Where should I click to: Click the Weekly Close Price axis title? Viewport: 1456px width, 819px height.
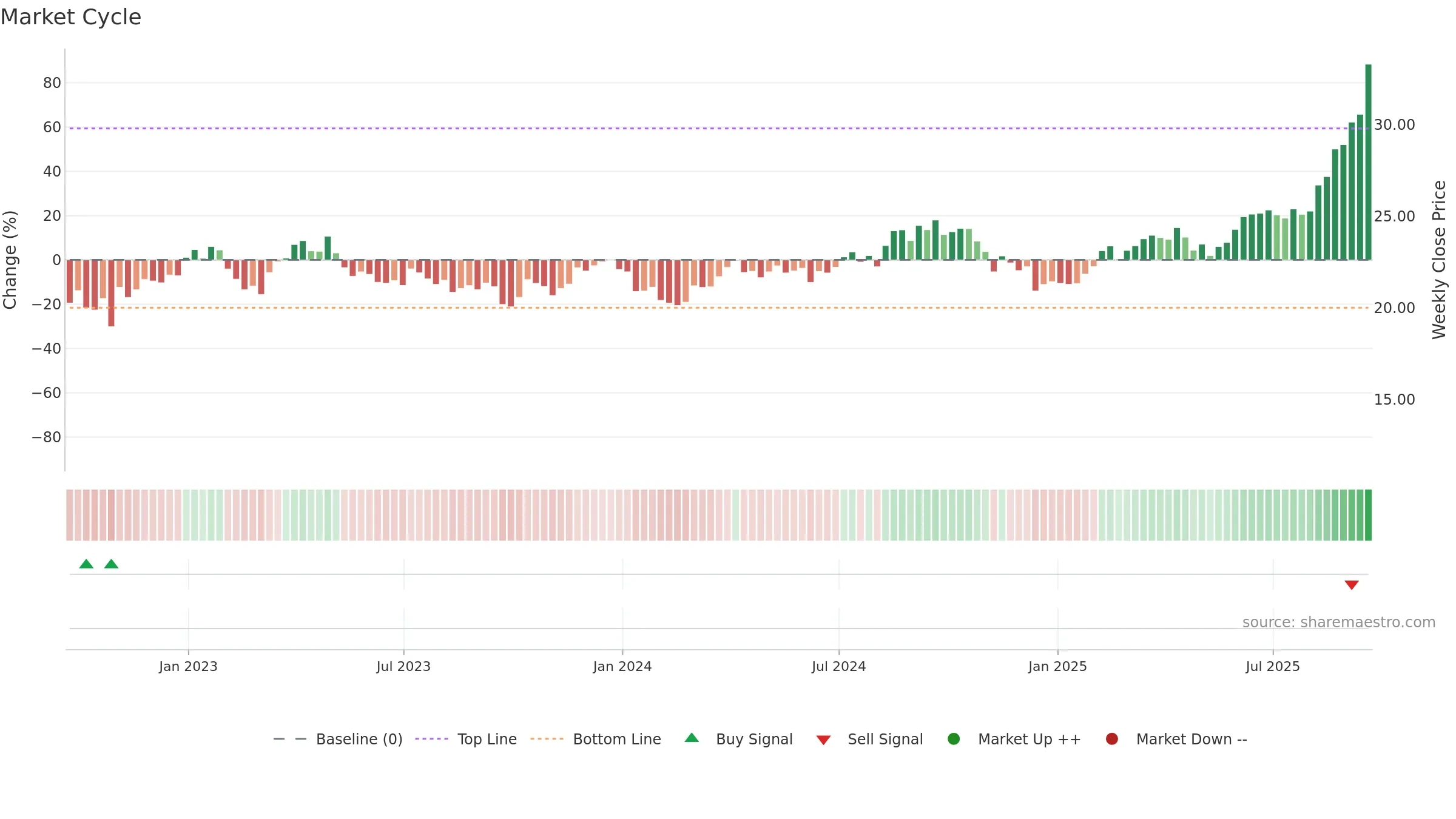point(1439,260)
